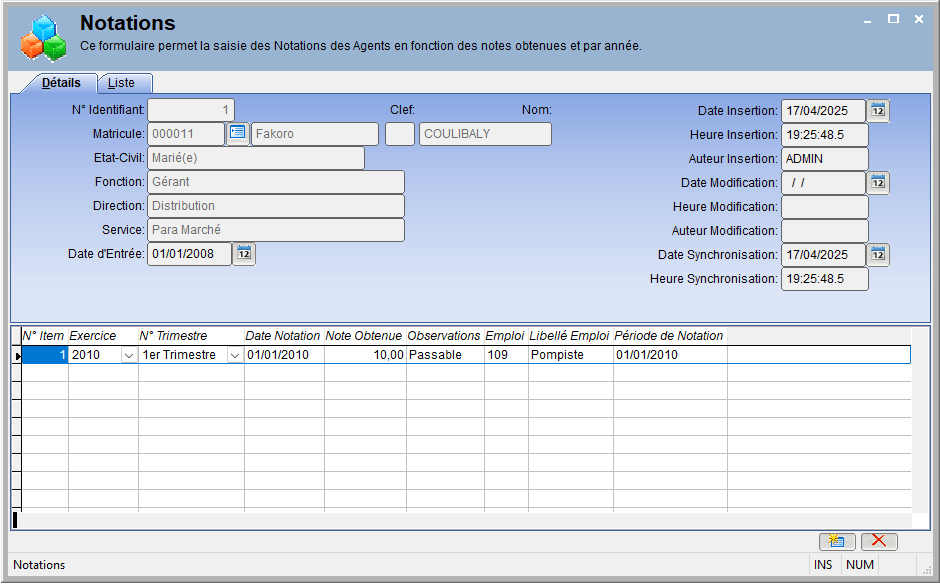Click the Date Notation cell 01/01/2010
The height and width of the screenshot is (585, 940).
pyautogui.click(x=284, y=355)
